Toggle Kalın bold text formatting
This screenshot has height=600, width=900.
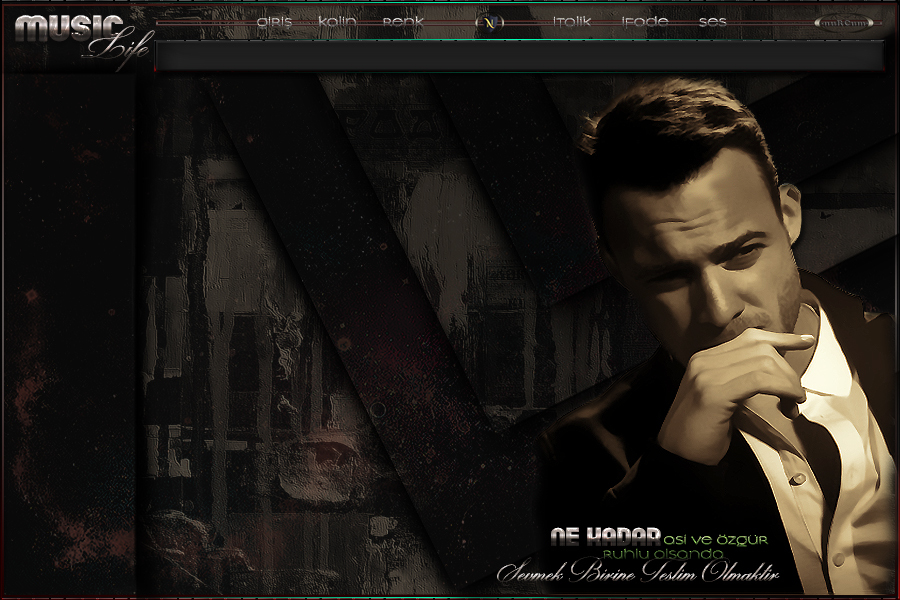tap(337, 21)
